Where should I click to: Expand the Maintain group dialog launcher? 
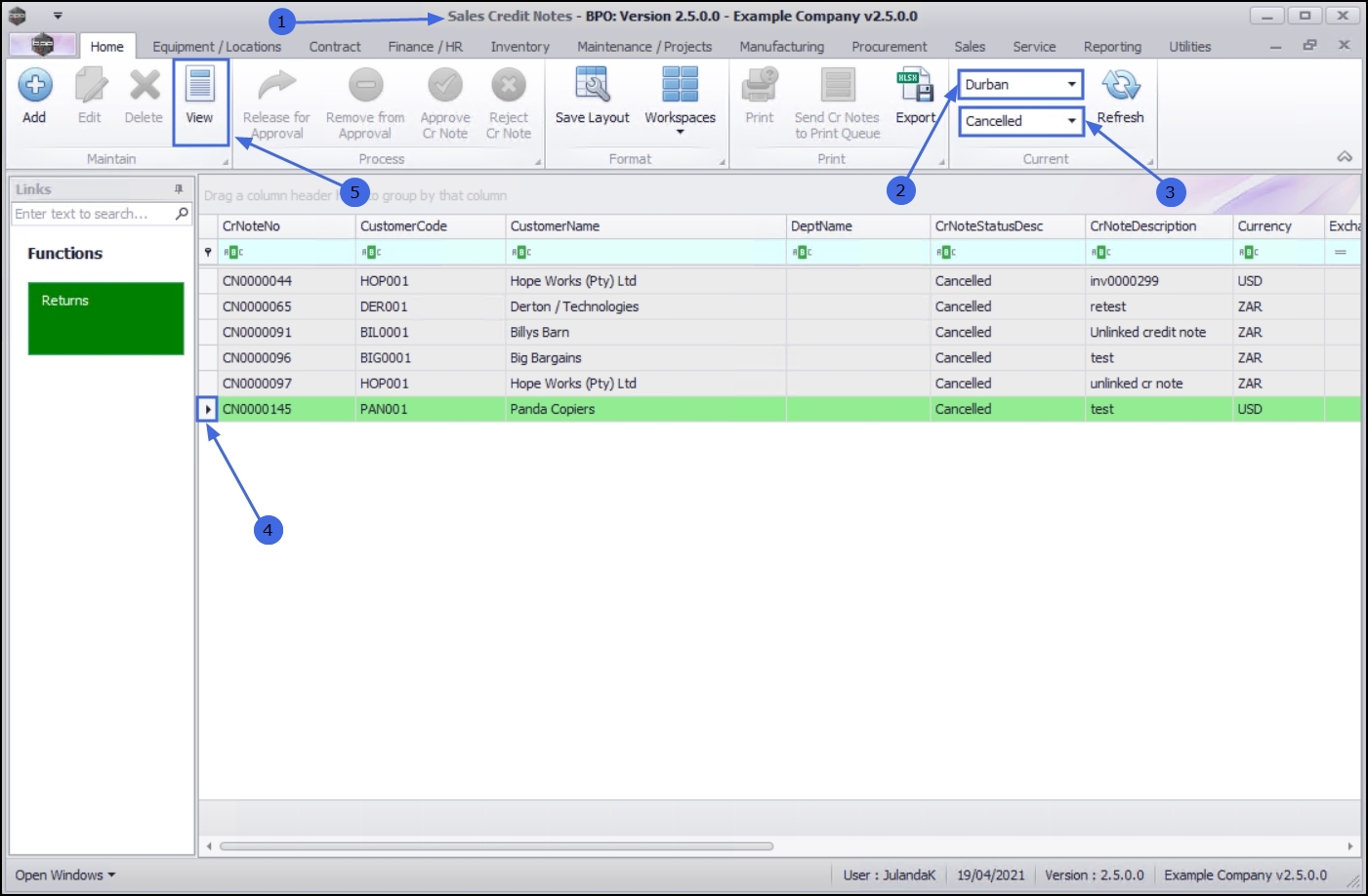(x=226, y=162)
